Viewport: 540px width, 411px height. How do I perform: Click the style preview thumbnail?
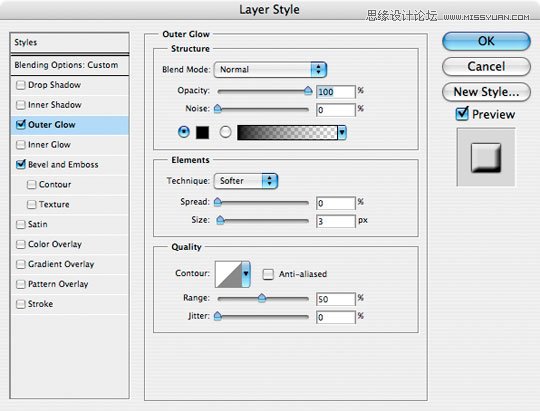tap(486, 157)
